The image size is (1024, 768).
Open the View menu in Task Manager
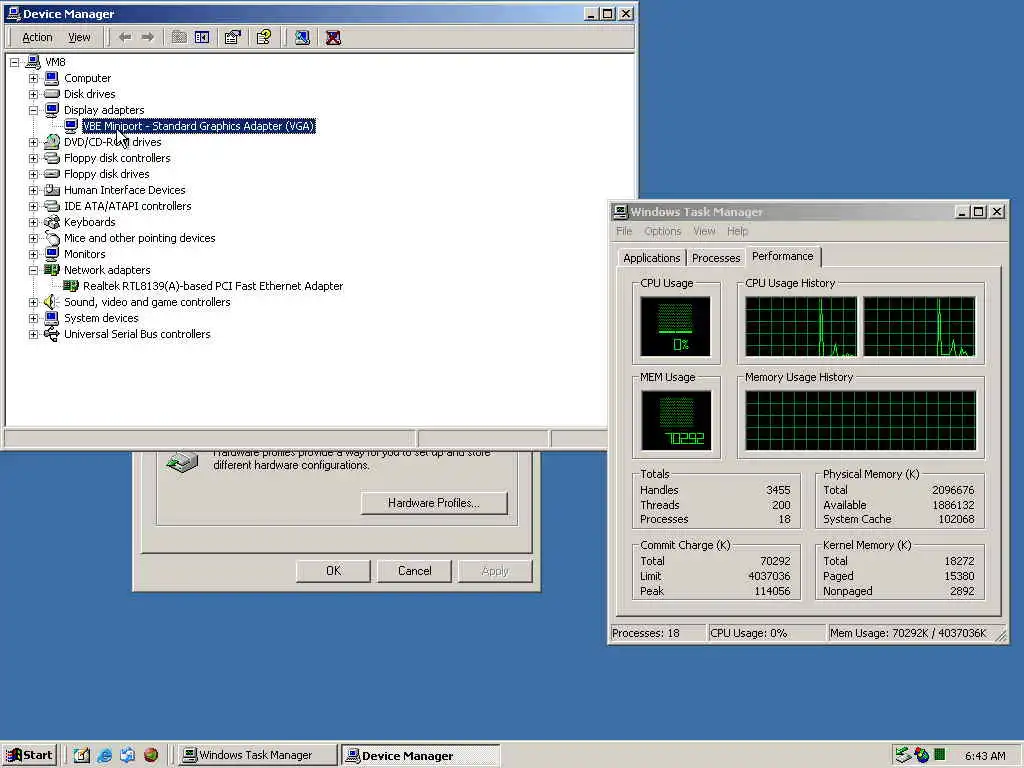(x=704, y=231)
